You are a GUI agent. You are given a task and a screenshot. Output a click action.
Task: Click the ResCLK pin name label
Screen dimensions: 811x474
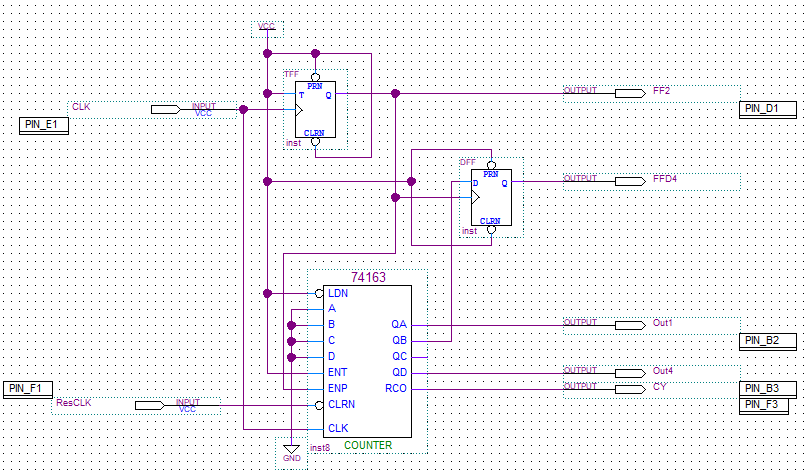[73, 403]
